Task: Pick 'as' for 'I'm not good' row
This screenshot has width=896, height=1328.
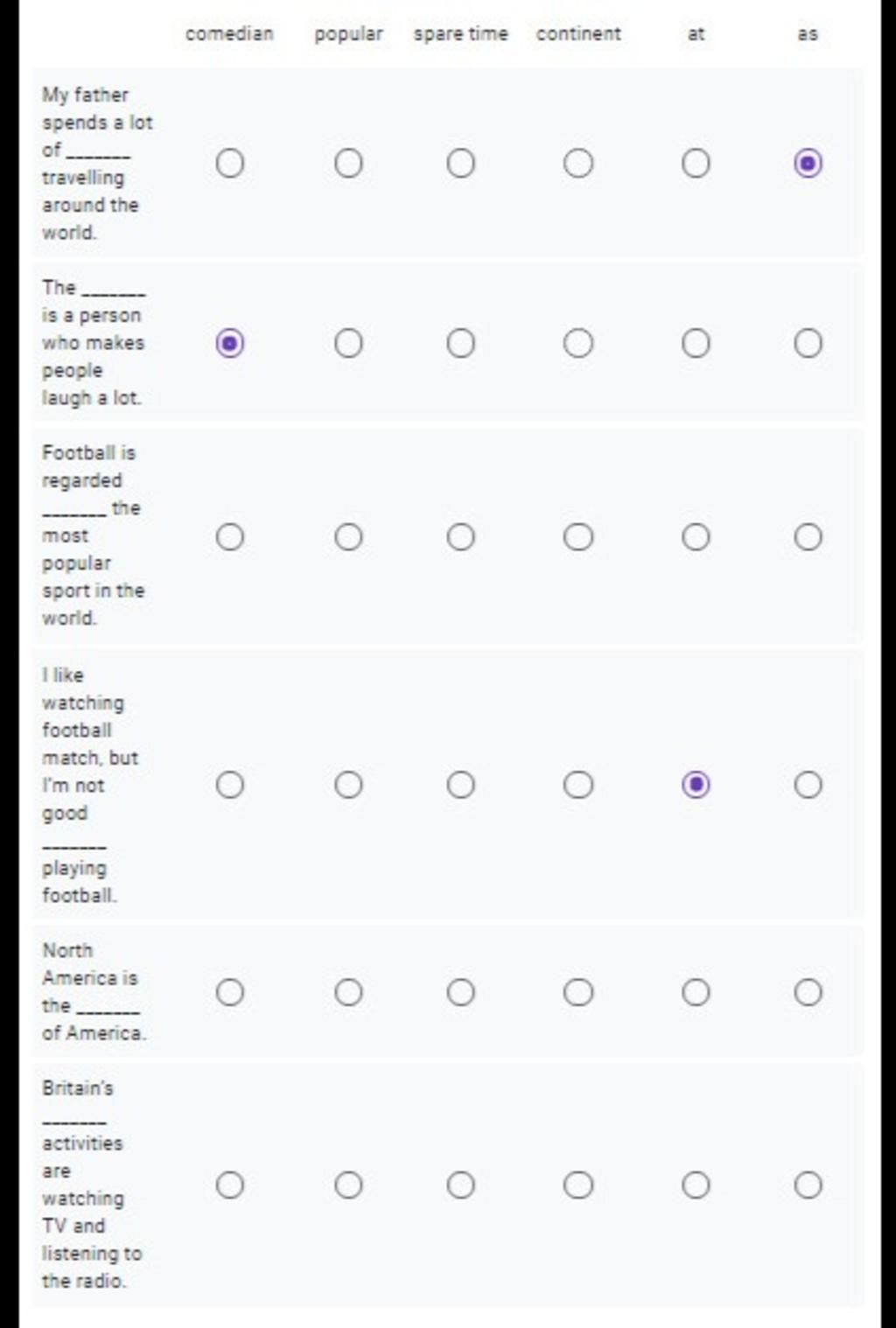Action: coord(808,785)
